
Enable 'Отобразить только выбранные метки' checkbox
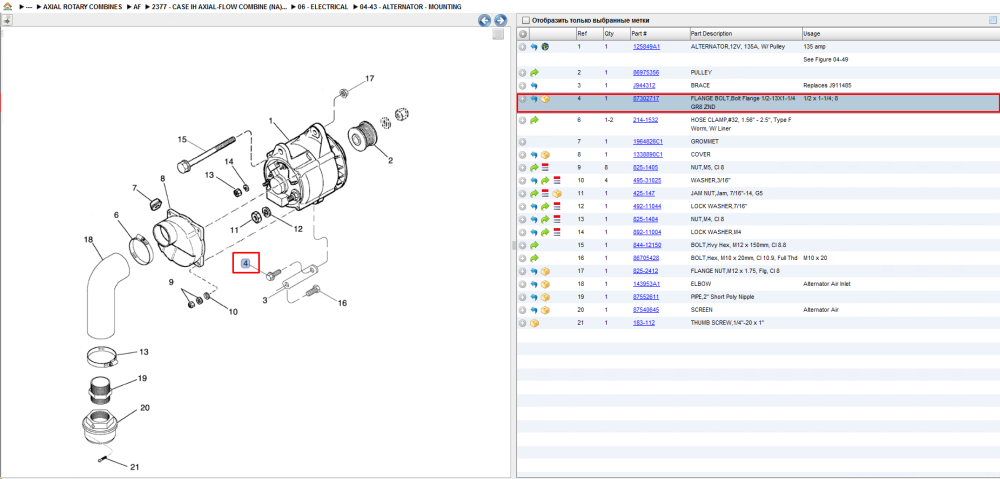pyautogui.click(x=526, y=20)
